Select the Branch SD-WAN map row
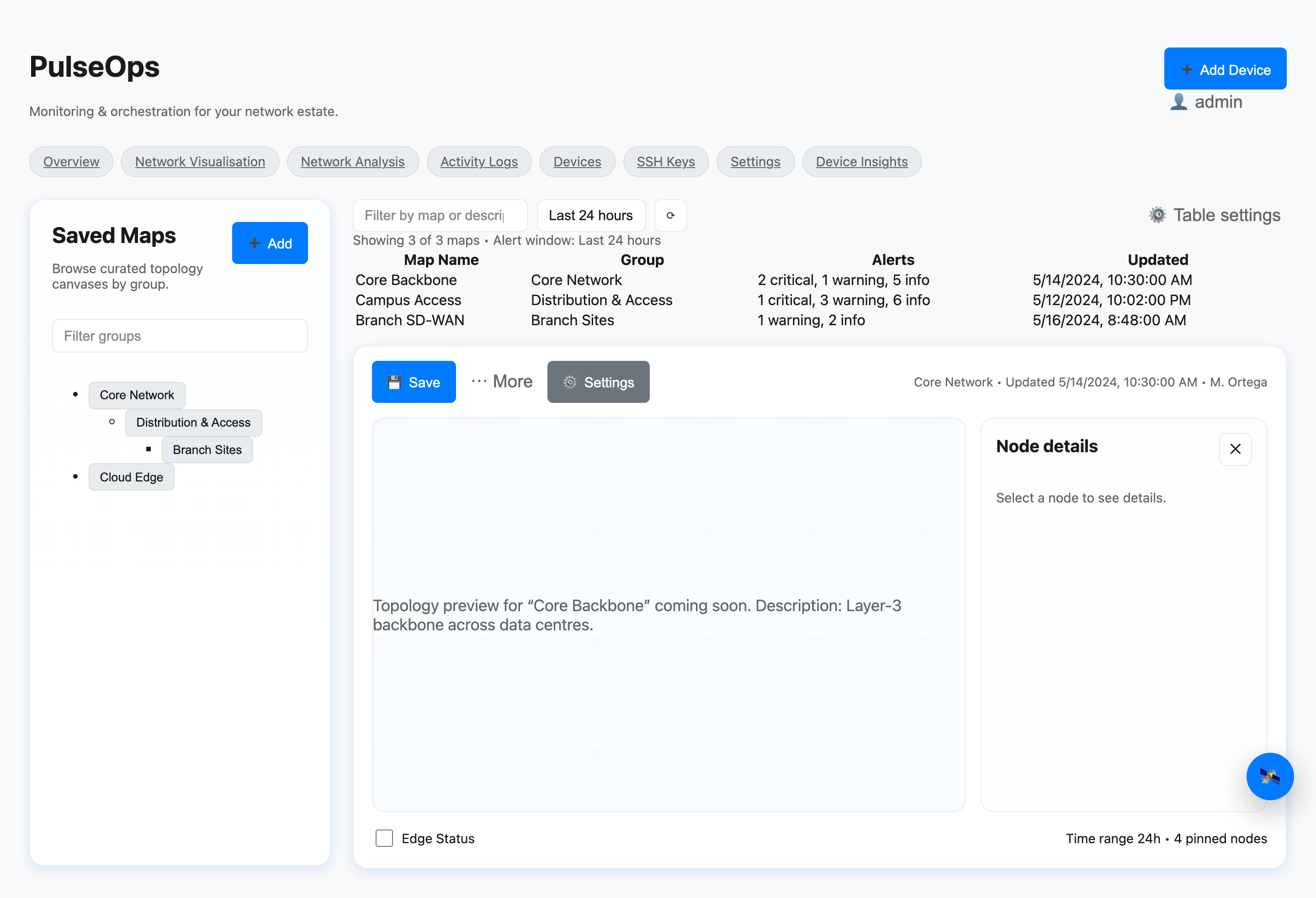The width and height of the screenshot is (1316, 898). (410, 321)
